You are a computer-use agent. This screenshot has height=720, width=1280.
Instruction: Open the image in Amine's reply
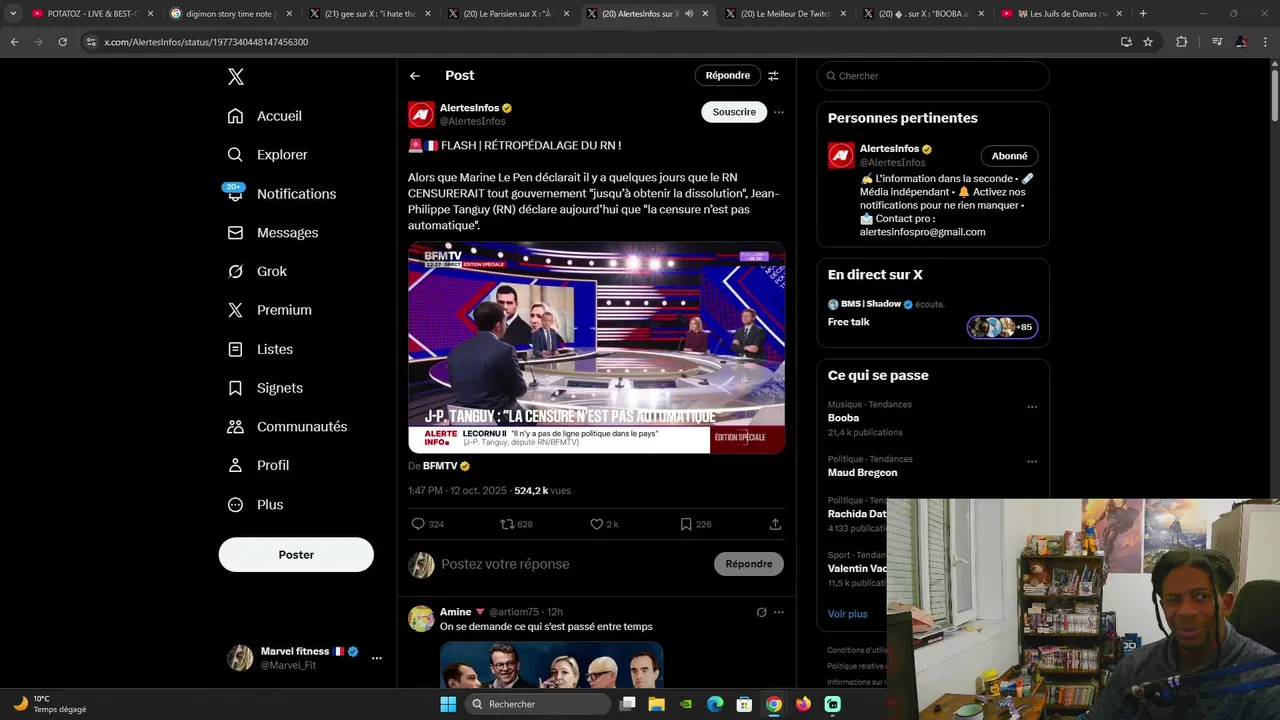tap(551, 664)
